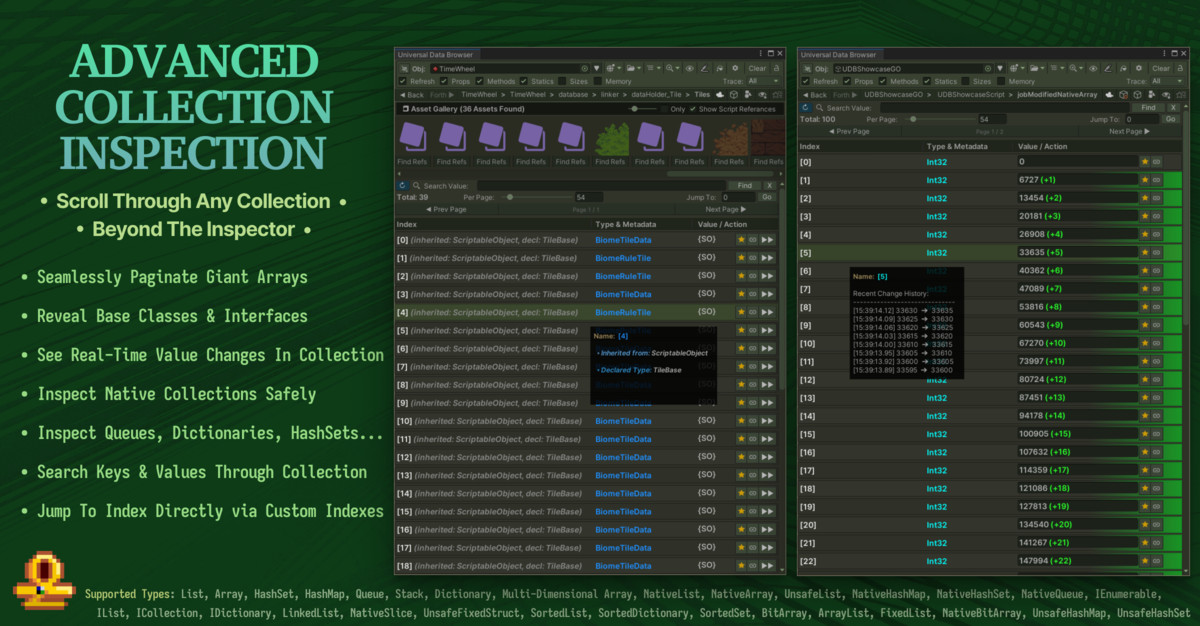Open the magnifier search dropdown in left toolbar

tap(672, 68)
